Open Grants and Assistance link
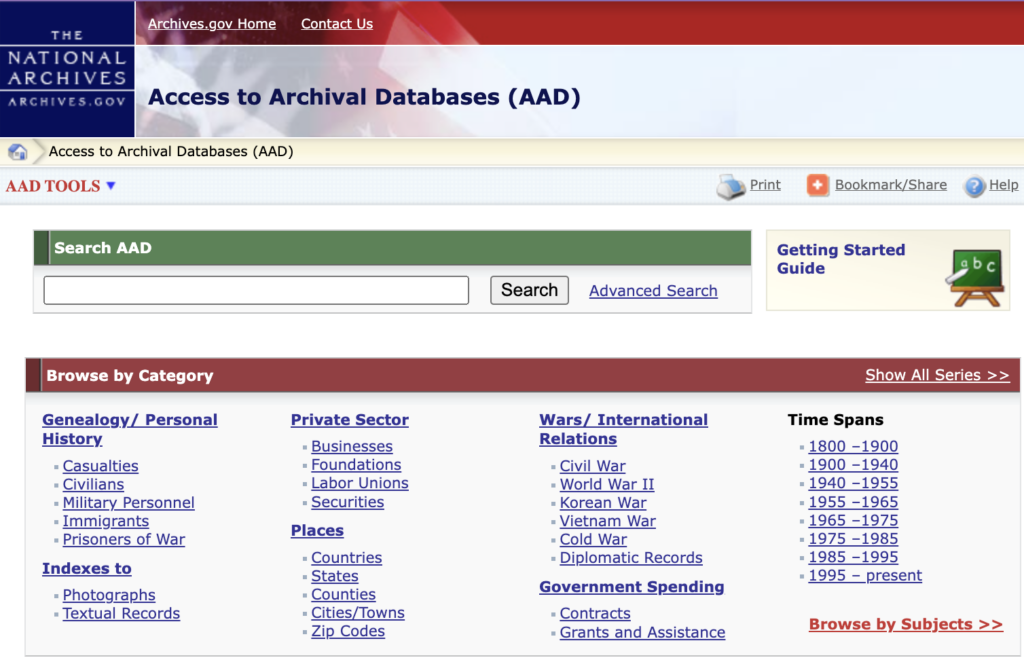The image size is (1024, 660). tap(643, 633)
